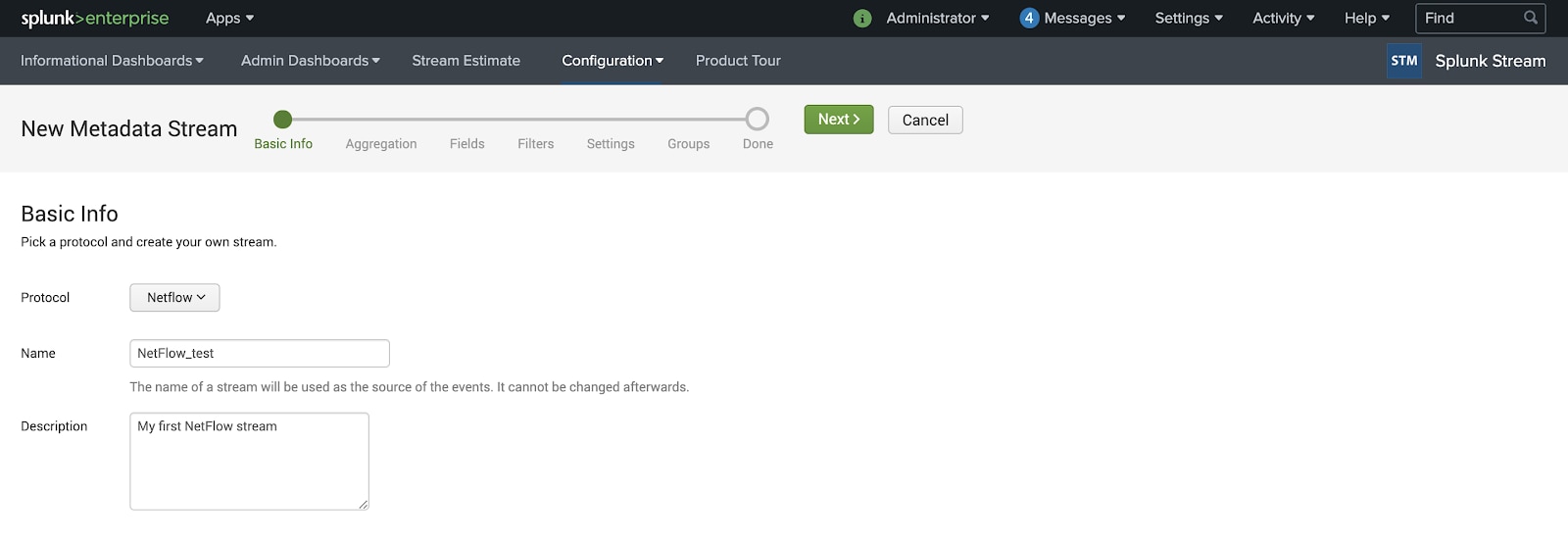
Task: Click the Description textarea resize handle
Action: (x=364, y=505)
